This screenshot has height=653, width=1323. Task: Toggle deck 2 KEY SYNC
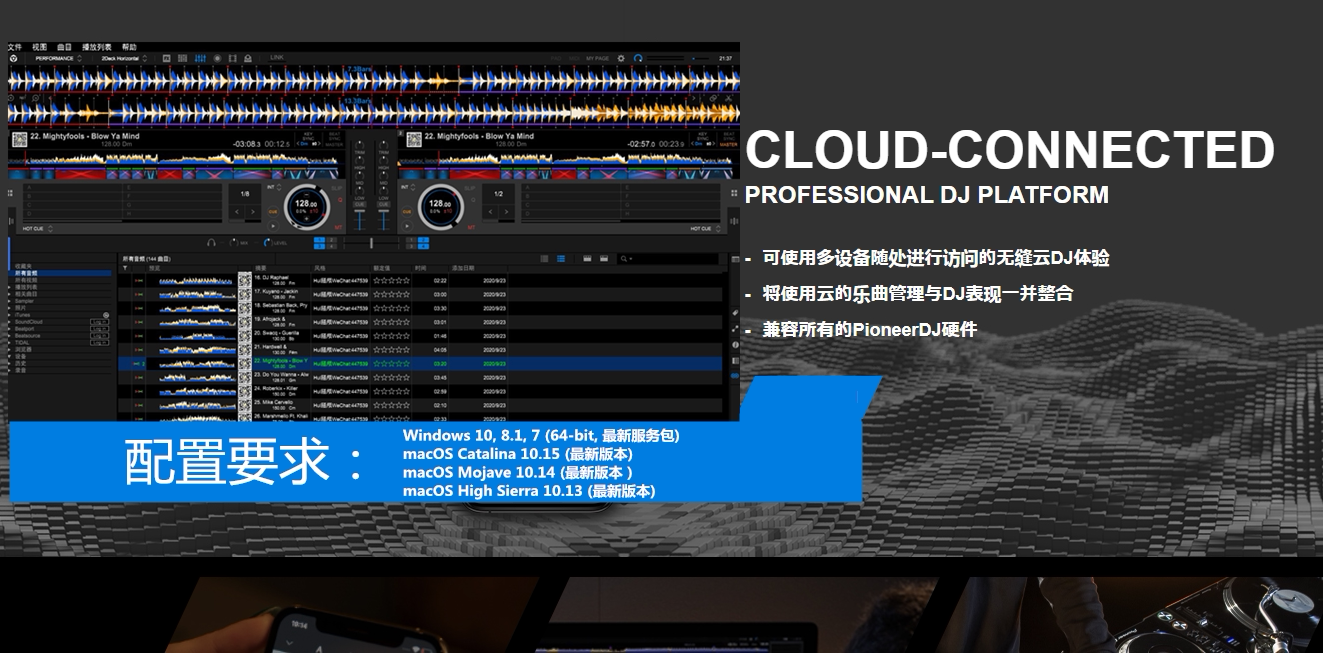click(x=703, y=138)
